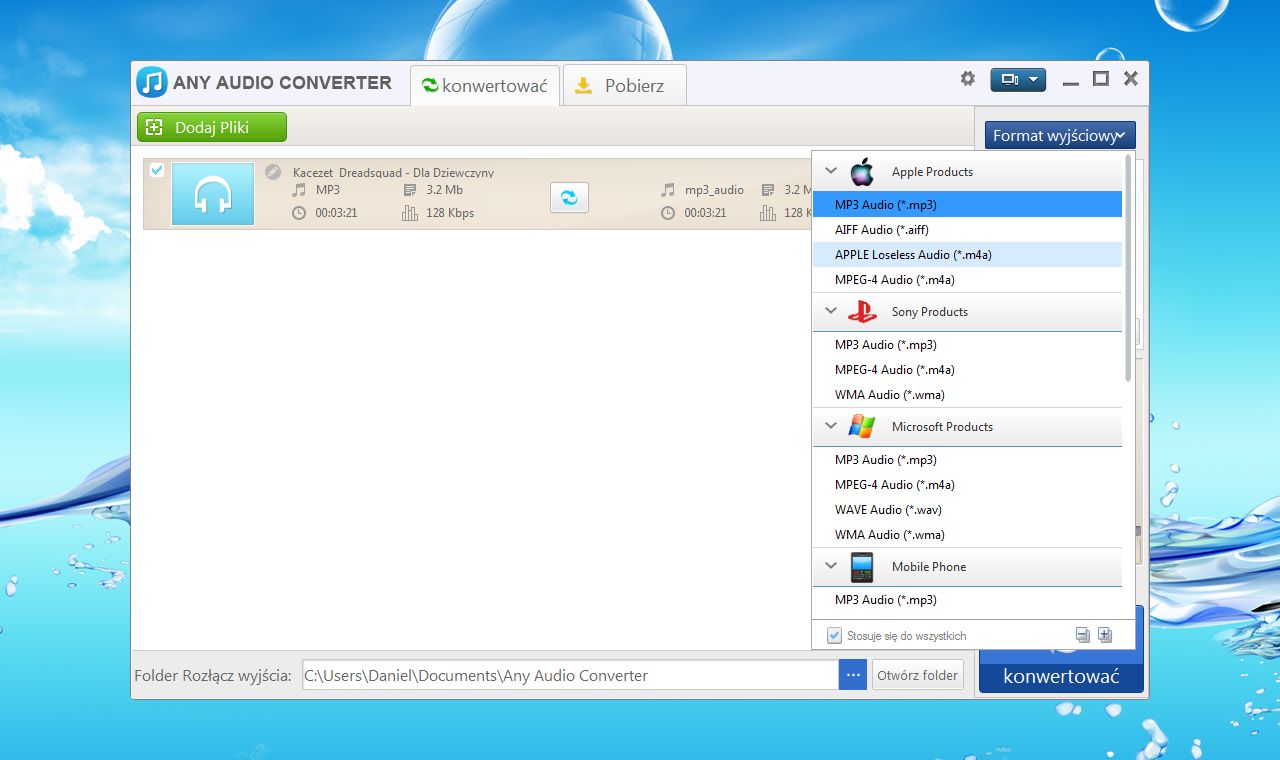Click the source 3.2 Mb file size icon
The width and height of the screenshot is (1280, 760).
pos(410,190)
